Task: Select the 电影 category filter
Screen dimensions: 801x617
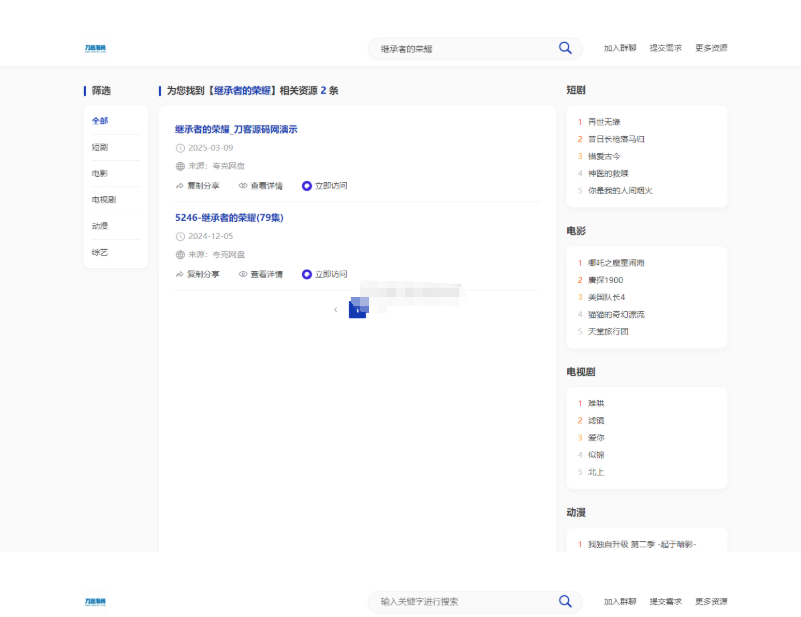Action: click(x=99, y=172)
